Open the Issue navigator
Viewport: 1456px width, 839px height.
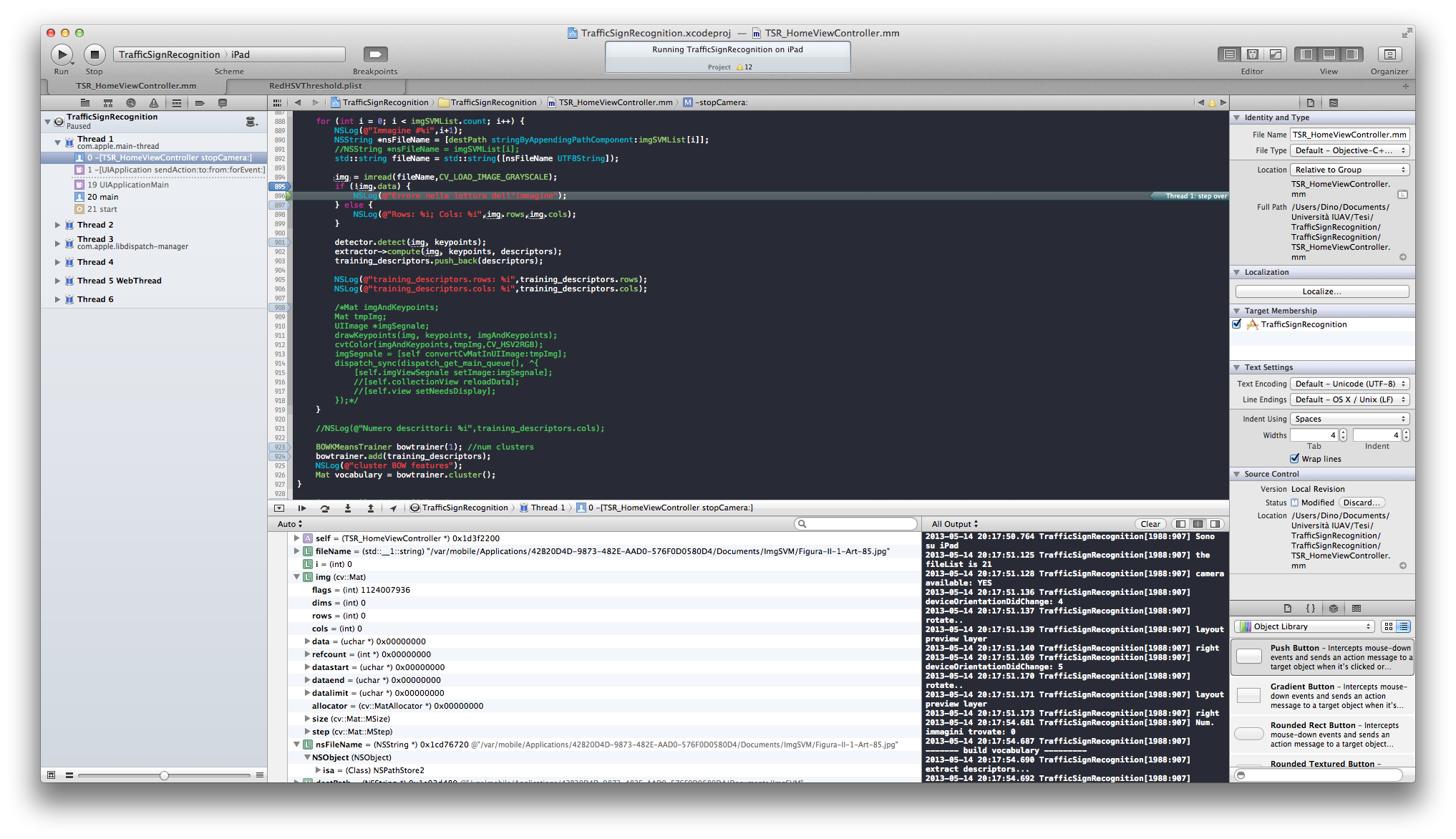(154, 103)
